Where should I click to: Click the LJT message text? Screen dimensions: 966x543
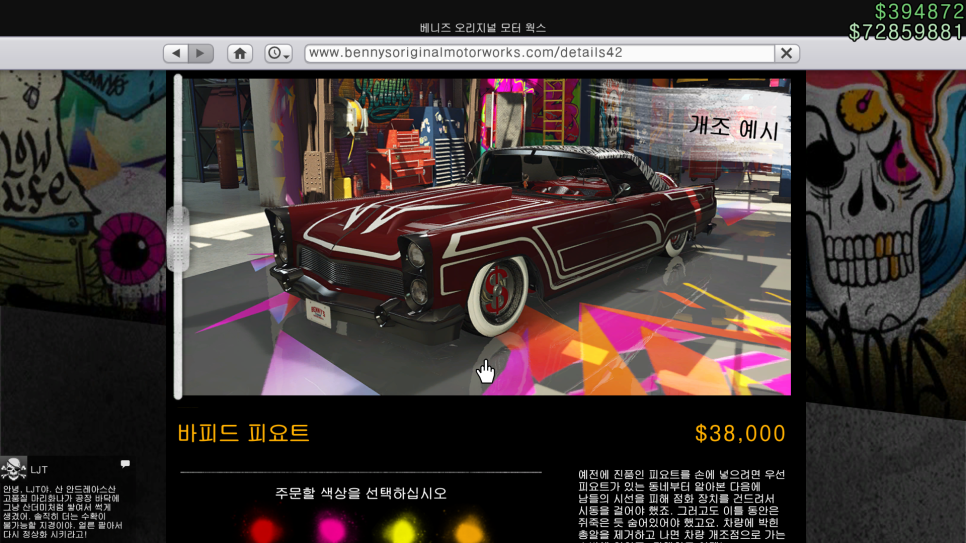pos(62,512)
